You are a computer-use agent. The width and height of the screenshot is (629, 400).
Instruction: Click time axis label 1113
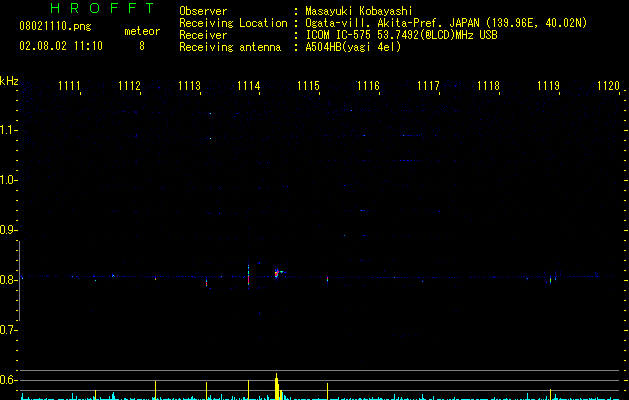[189, 86]
